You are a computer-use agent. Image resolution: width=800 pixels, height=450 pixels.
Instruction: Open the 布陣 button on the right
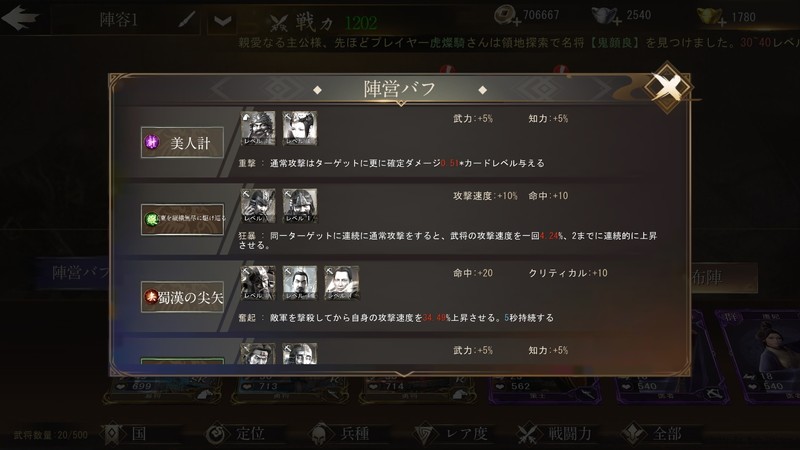723,278
